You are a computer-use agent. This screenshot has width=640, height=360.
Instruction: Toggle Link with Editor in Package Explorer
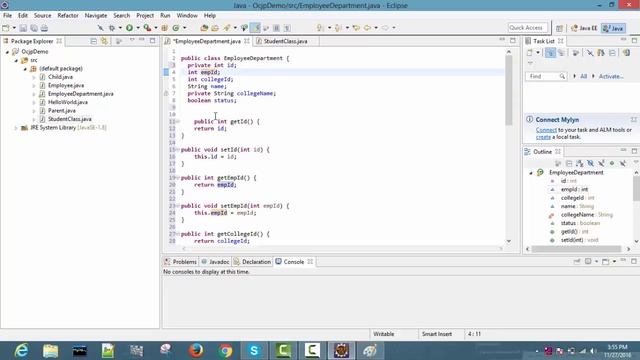(x=104, y=41)
